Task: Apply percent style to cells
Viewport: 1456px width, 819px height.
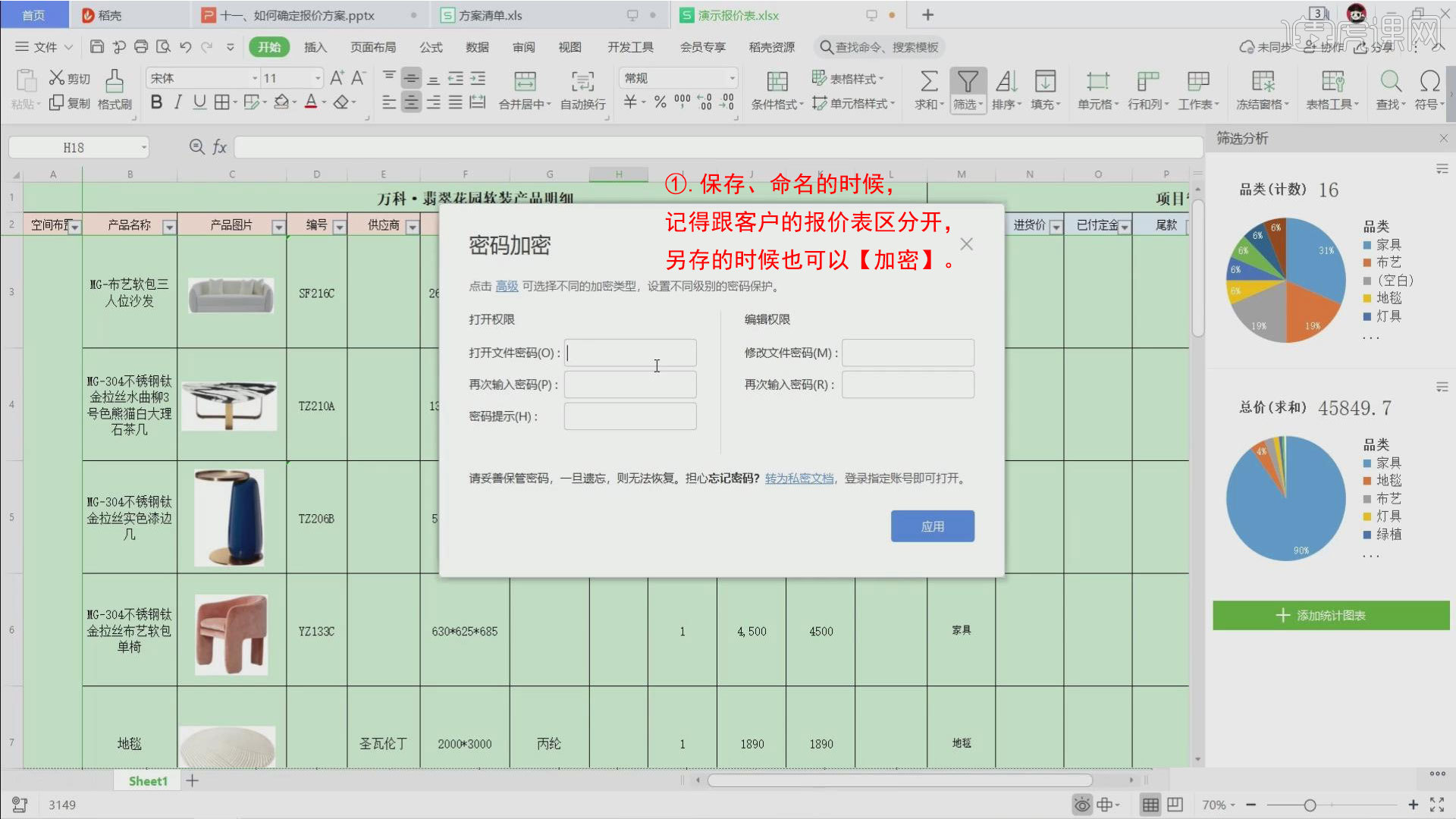Action: (x=661, y=102)
